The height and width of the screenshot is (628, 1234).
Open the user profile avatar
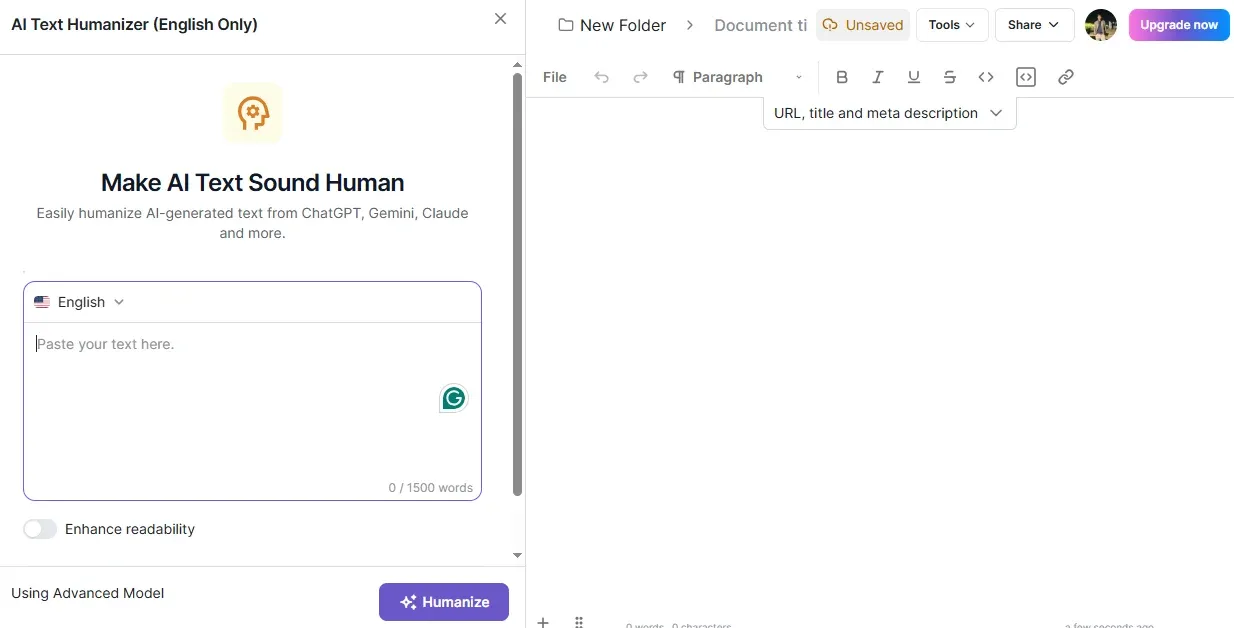tap(1101, 25)
